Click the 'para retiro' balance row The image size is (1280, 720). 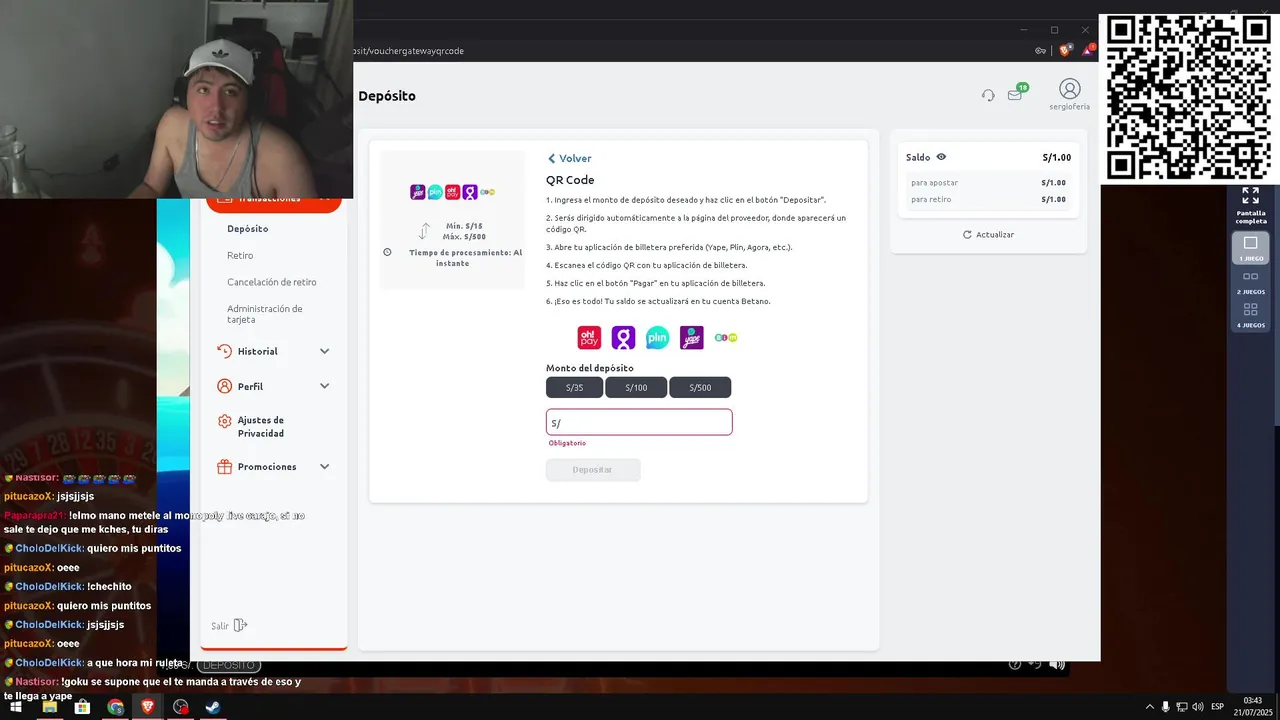click(x=988, y=199)
